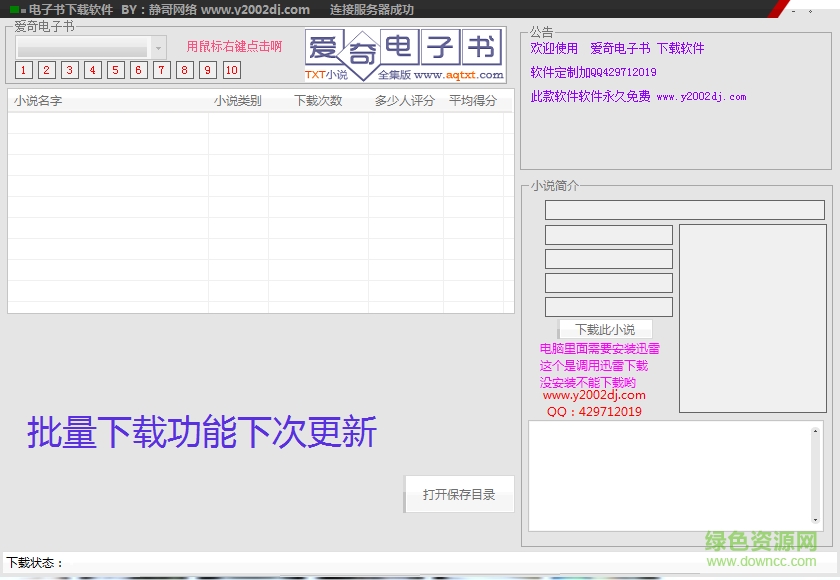
Task: Select page number 1
Action: [22, 70]
